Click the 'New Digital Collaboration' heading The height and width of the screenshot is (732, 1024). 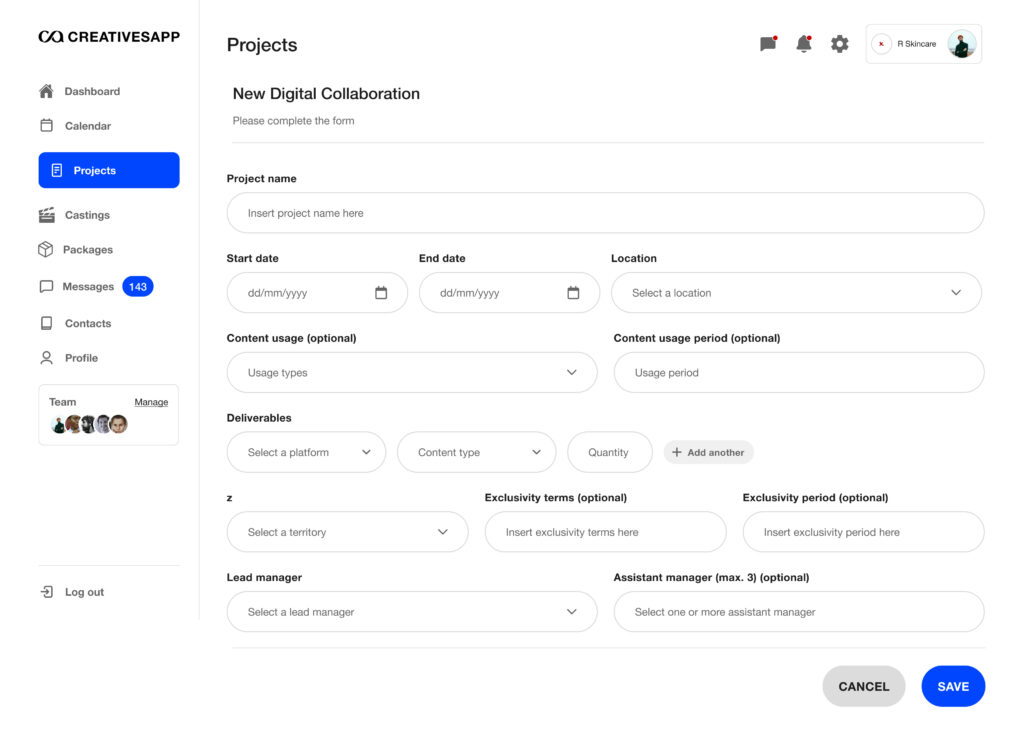(327, 93)
